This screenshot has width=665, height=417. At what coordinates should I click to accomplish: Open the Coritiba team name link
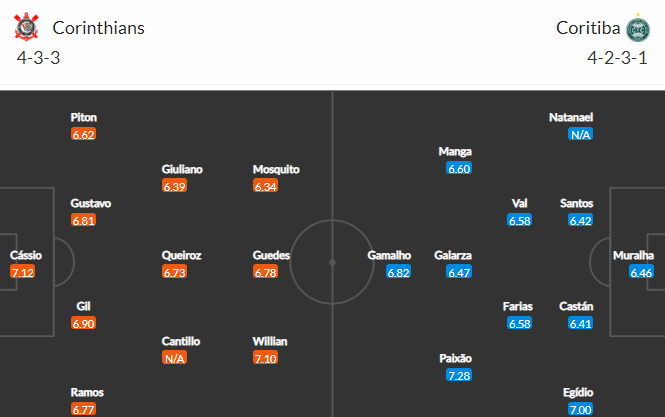point(588,28)
